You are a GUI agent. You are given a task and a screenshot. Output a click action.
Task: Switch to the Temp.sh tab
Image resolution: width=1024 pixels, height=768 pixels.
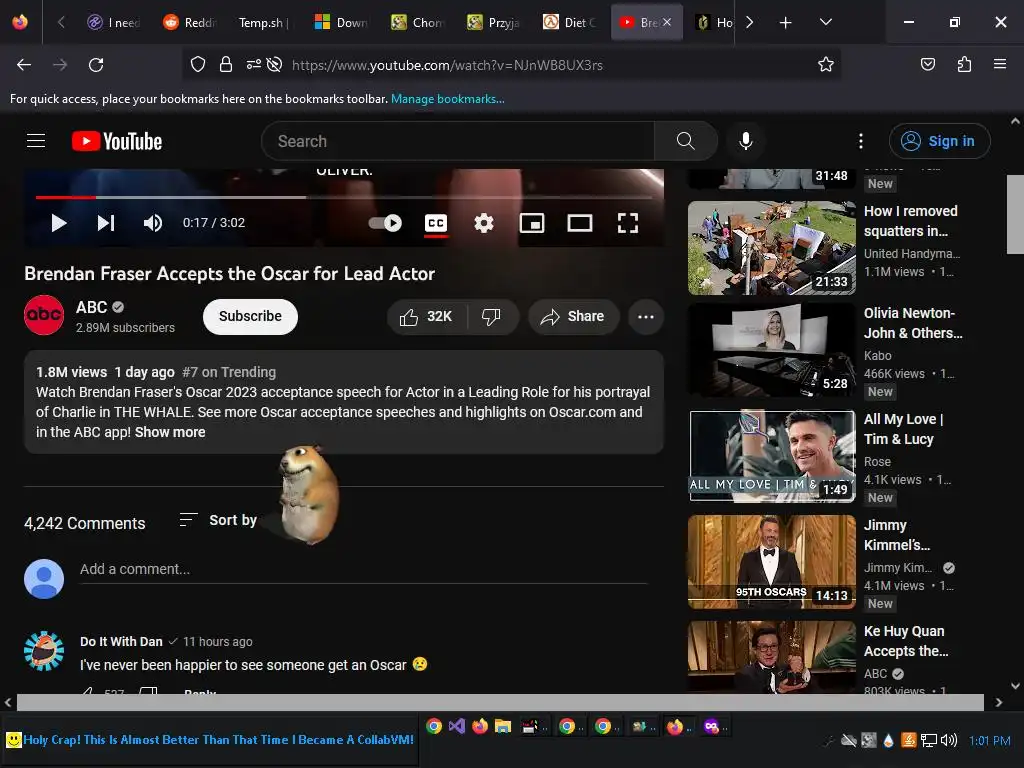coord(264,22)
